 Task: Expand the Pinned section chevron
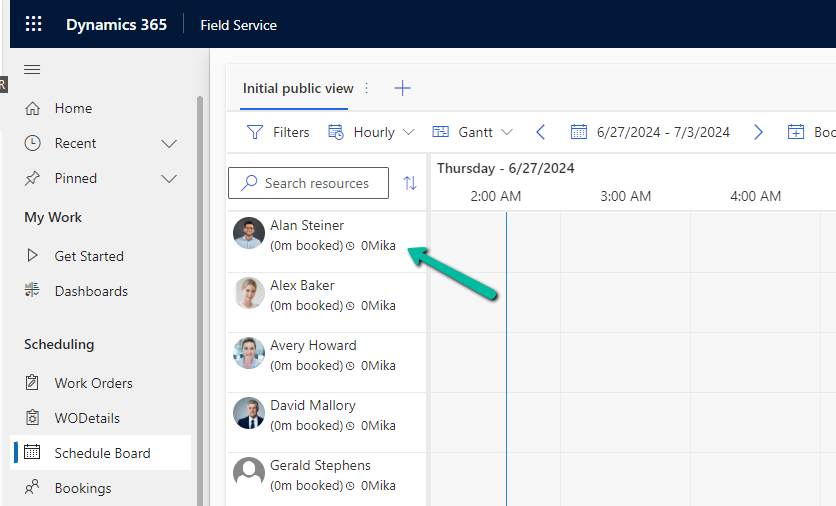tap(169, 179)
